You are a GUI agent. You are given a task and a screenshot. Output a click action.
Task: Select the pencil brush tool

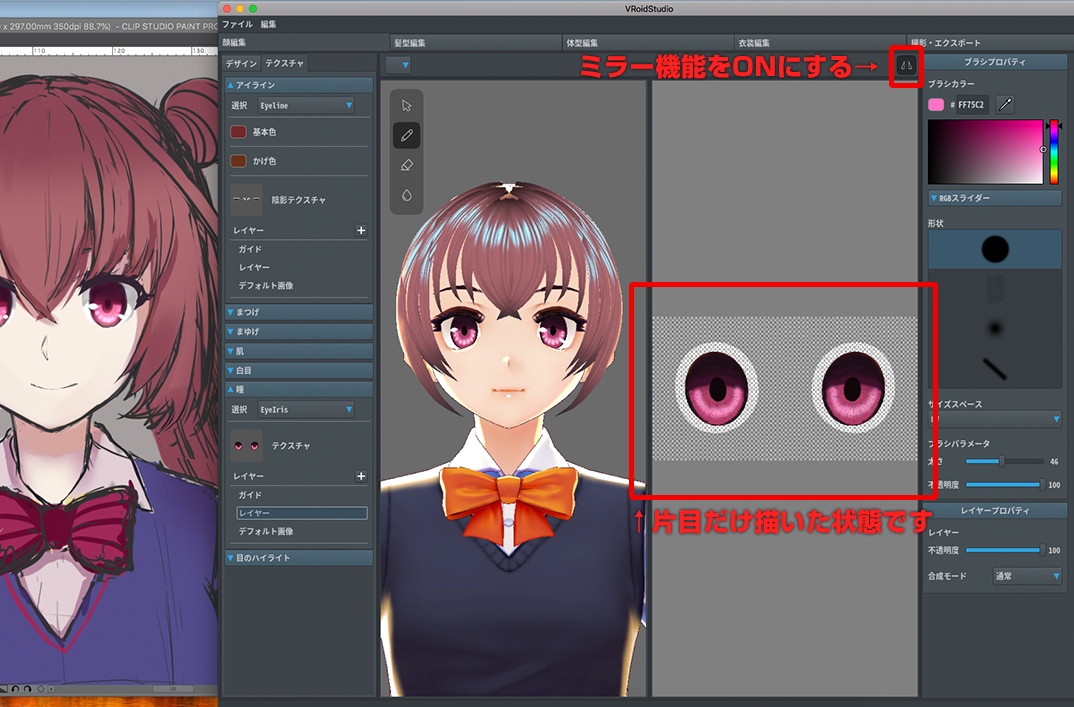click(x=406, y=135)
